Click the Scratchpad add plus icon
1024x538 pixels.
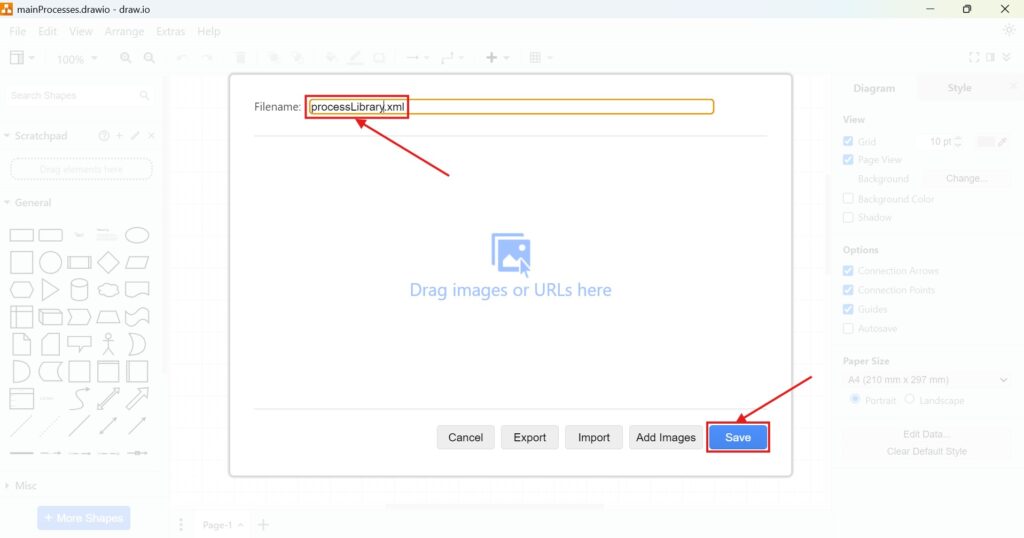click(x=119, y=136)
